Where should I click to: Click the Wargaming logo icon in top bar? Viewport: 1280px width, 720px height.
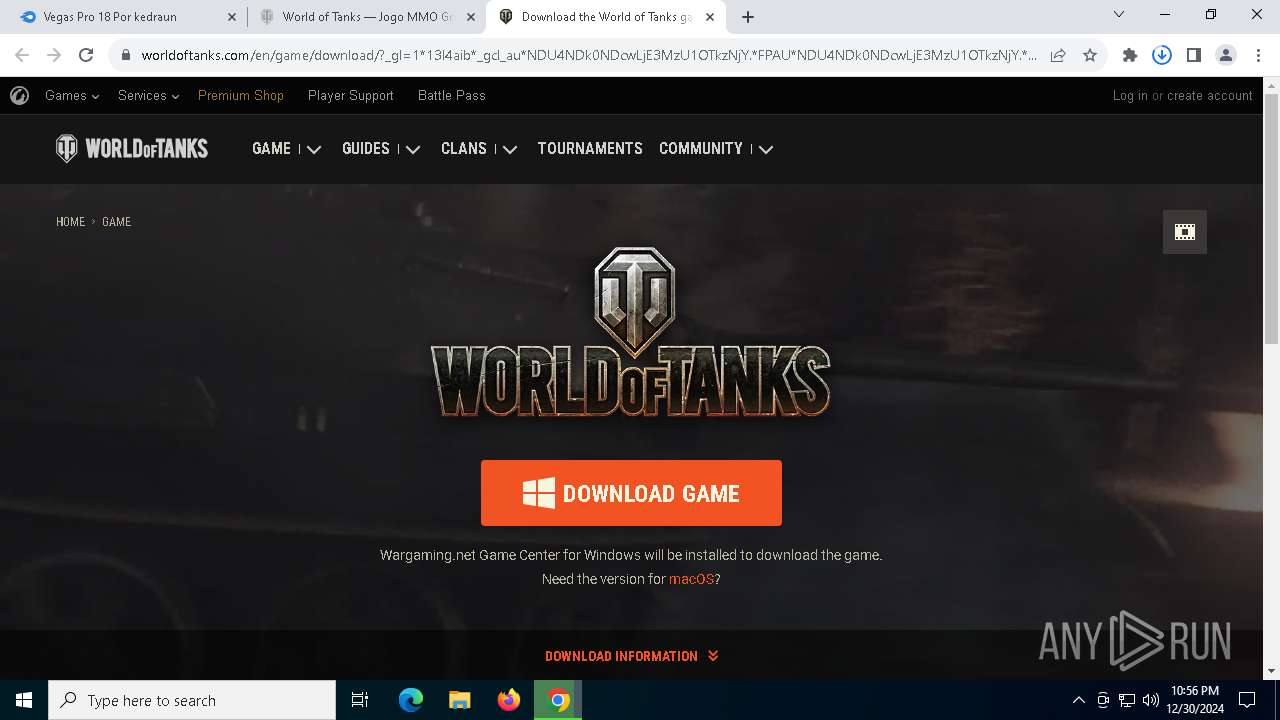(x=19, y=96)
